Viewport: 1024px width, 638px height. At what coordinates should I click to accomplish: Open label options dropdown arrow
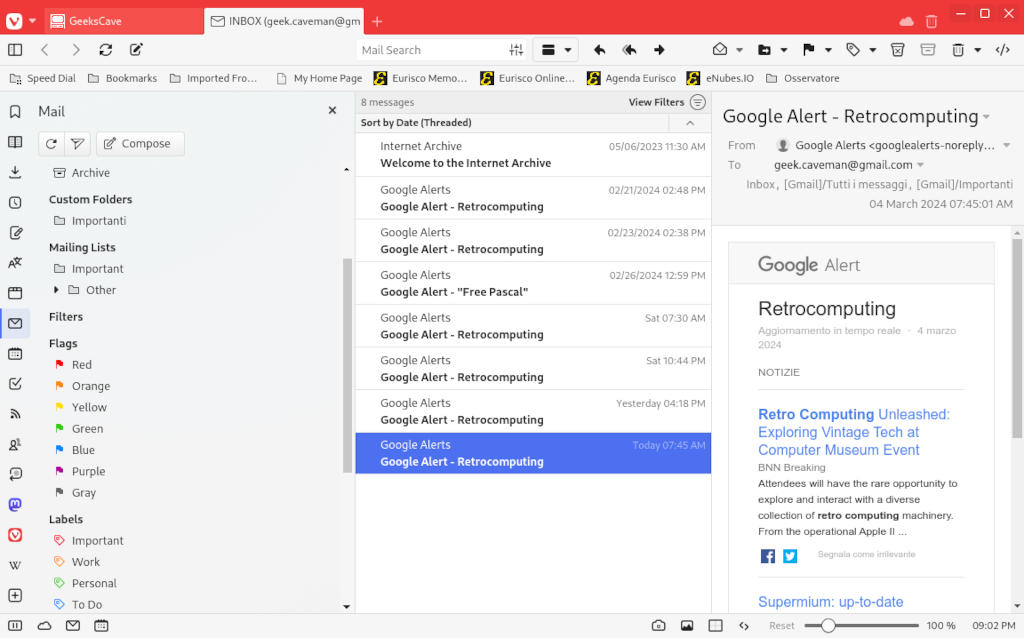(872, 50)
